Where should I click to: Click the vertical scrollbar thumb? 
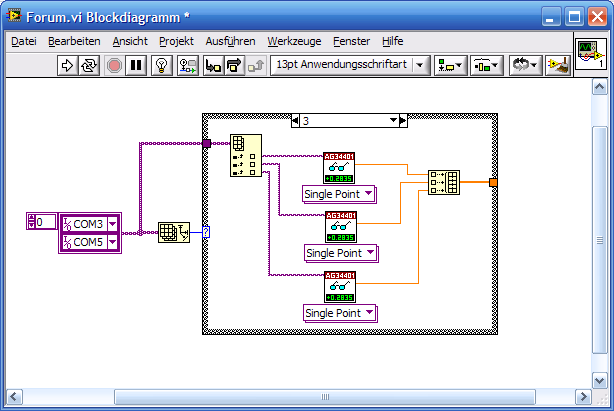tap(600, 240)
